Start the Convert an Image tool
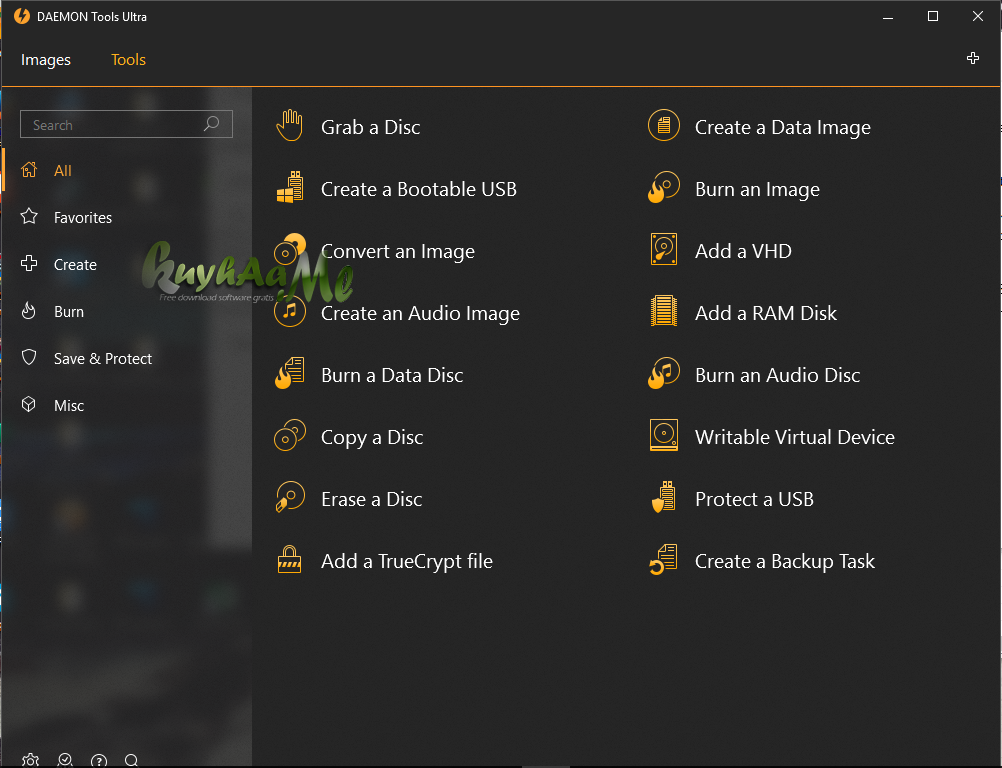This screenshot has height=768, width=1002. coord(397,250)
